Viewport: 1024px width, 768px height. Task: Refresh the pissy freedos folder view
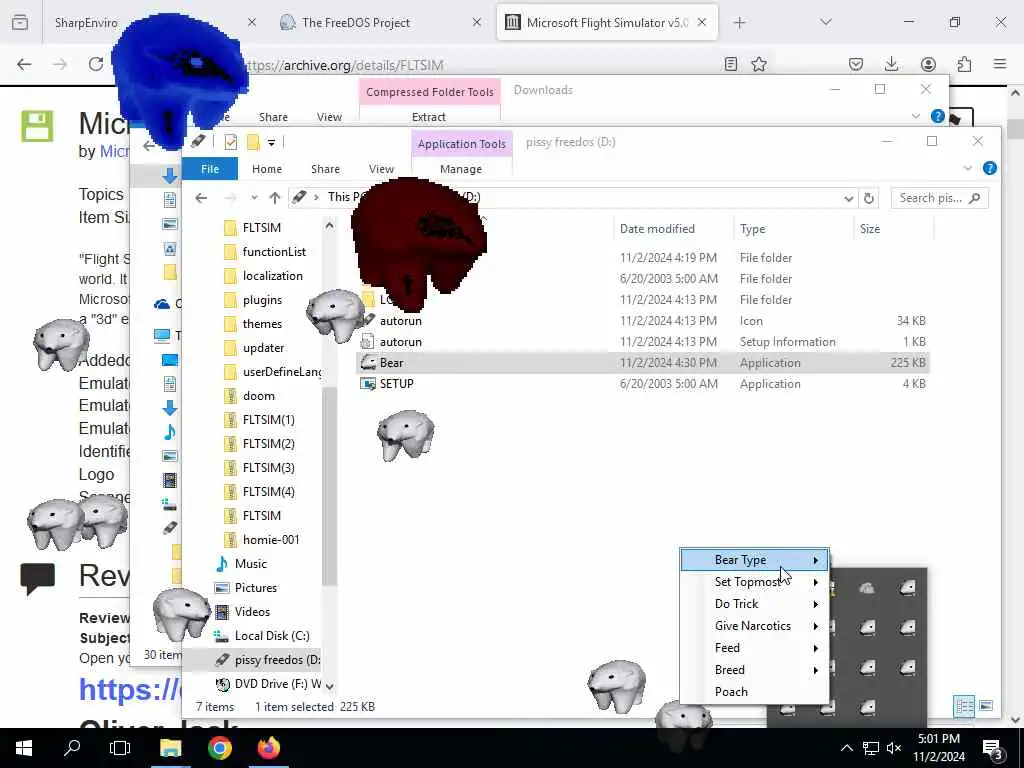[x=869, y=198]
